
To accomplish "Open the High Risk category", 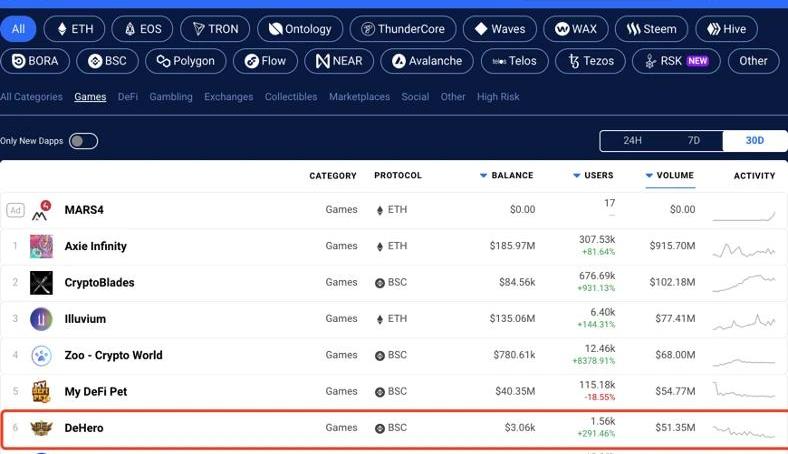I will pyautogui.click(x=498, y=97).
